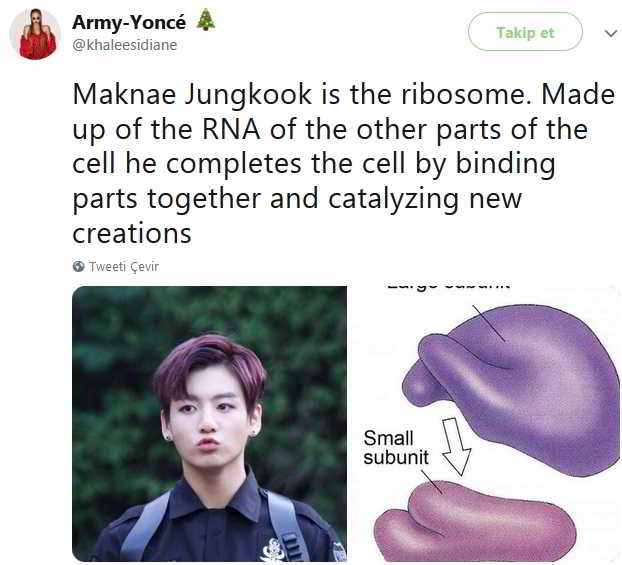622x565 pixels.
Task: Click the word creations in tweet
Action: [x=132, y=233]
